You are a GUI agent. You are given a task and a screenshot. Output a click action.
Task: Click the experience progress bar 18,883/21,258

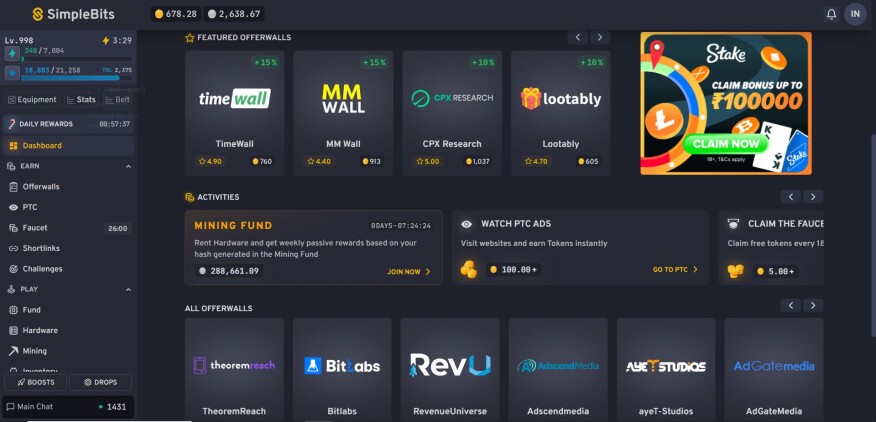coord(77,78)
